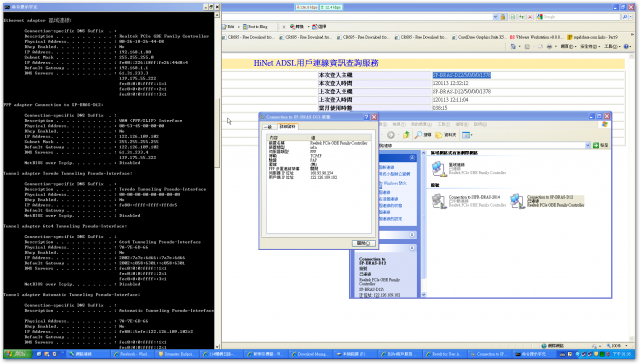Click the Forward arrow in Network Connections
This screenshot has width=640, height=364.
click(x=391, y=135)
